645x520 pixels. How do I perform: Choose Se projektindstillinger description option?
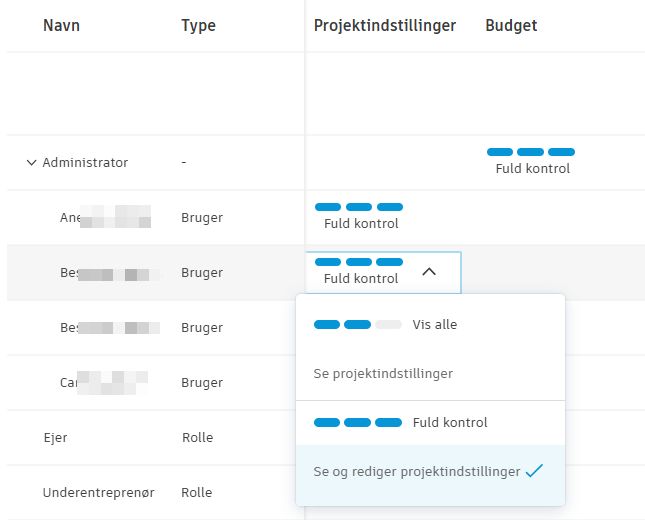click(383, 374)
